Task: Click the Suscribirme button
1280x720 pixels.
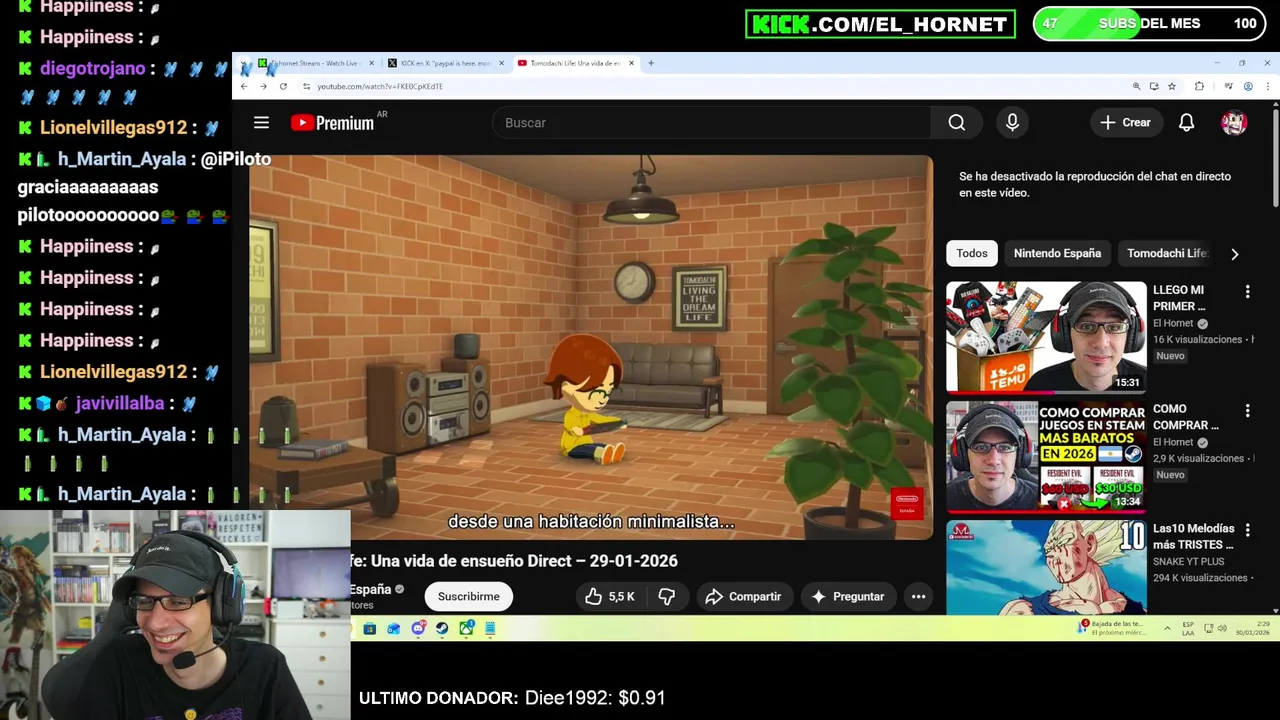Action: click(x=468, y=596)
